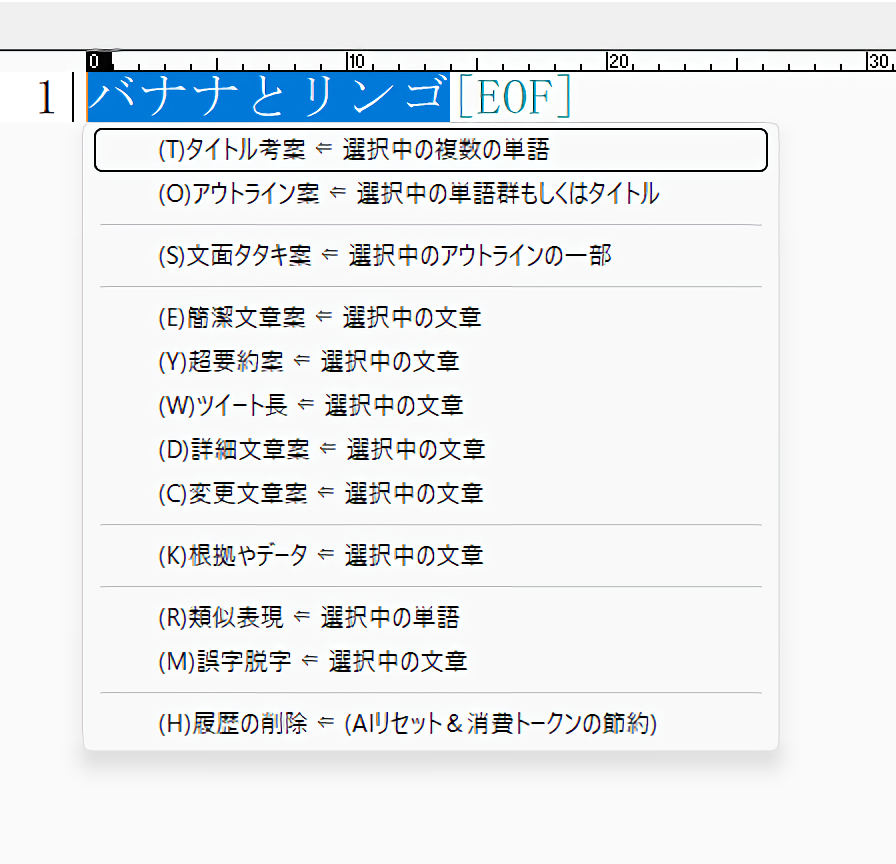Click the black column 0 ruler marker

click(93, 61)
